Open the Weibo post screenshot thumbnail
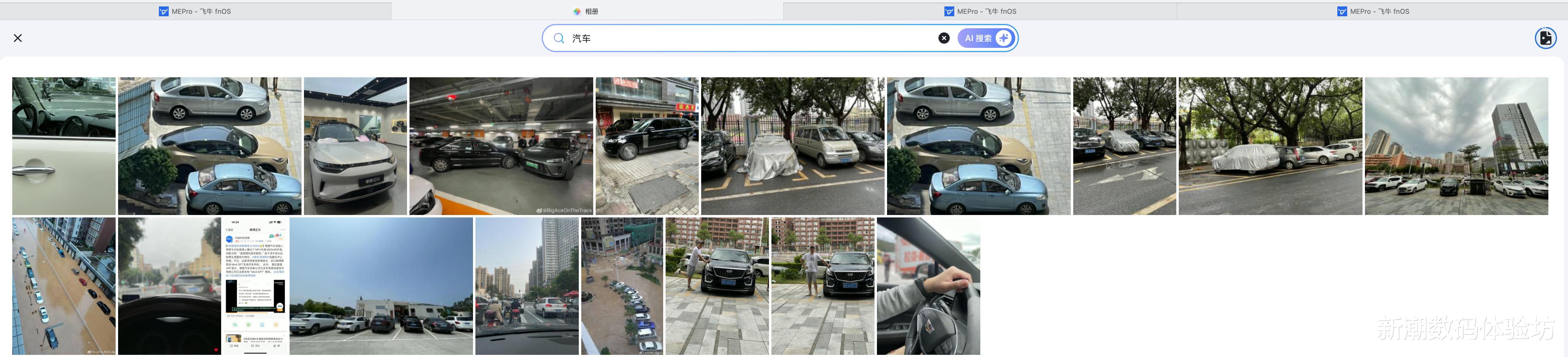Screen dimensions: 1568x357 coord(255,286)
